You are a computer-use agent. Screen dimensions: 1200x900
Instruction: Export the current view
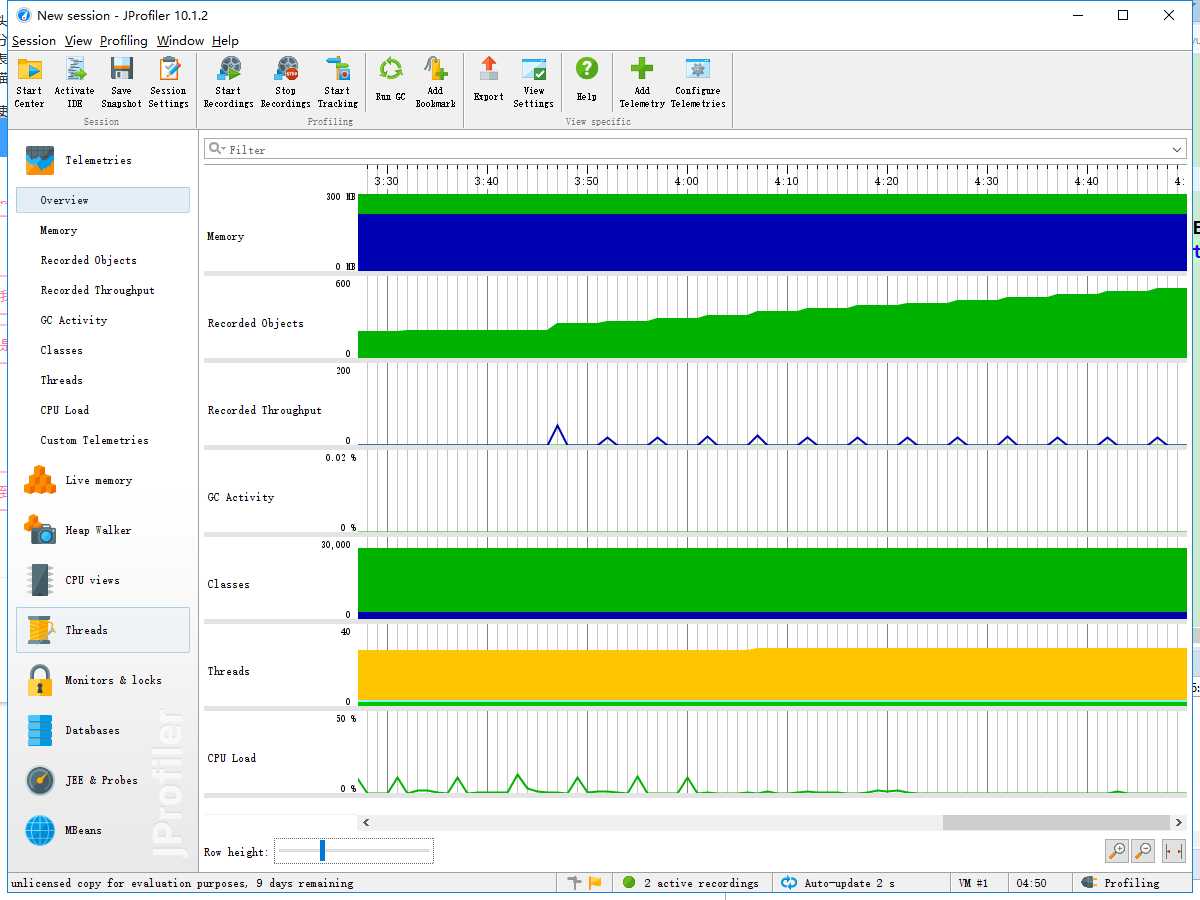[488, 82]
